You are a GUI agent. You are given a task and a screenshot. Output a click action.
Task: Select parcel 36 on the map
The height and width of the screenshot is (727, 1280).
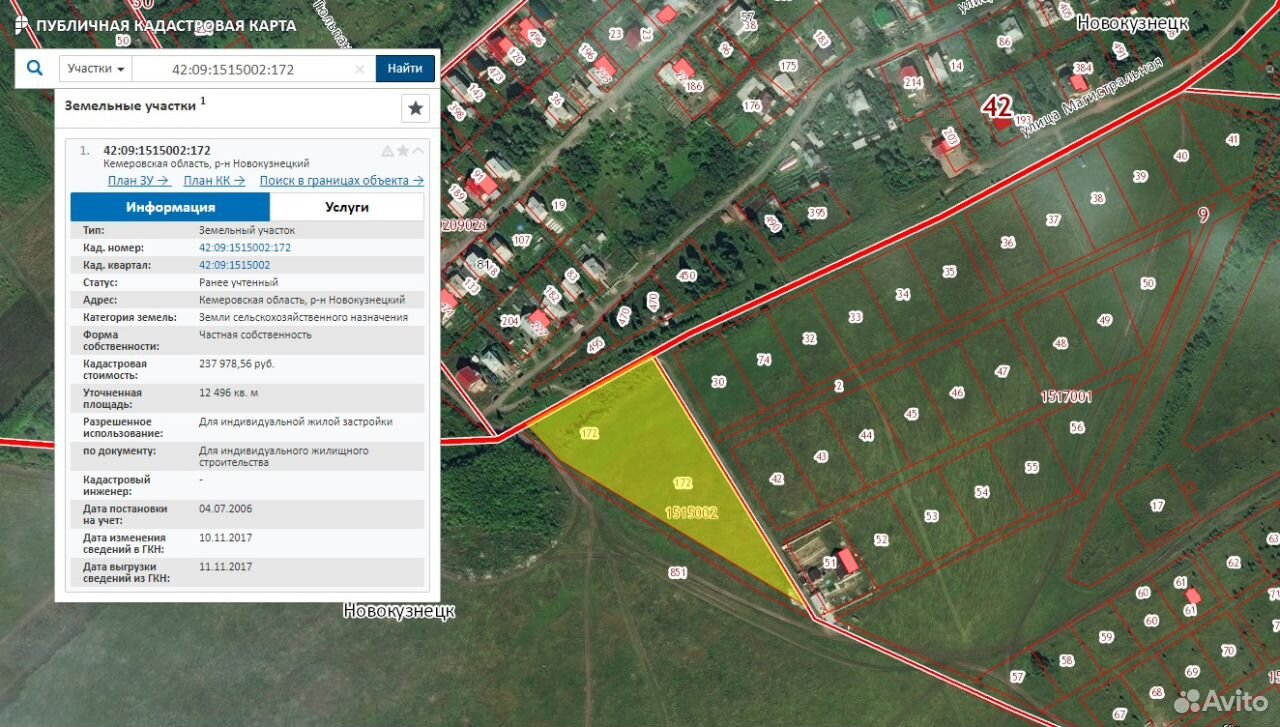point(1008,243)
